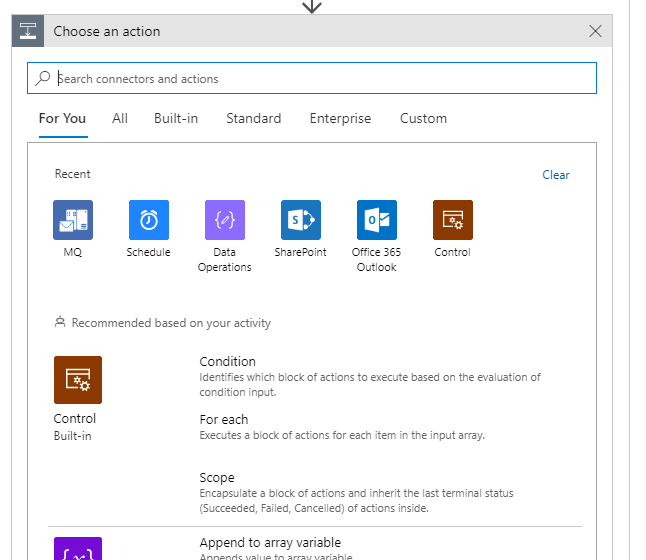Open the SharePoint connector icon
This screenshot has width=646, height=560.
pyautogui.click(x=301, y=220)
